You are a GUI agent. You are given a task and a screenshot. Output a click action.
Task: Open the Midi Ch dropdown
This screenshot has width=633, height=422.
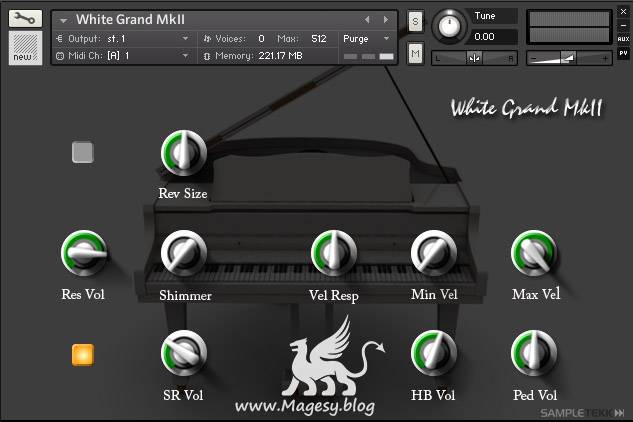pyautogui.click(x=185, y=55)
